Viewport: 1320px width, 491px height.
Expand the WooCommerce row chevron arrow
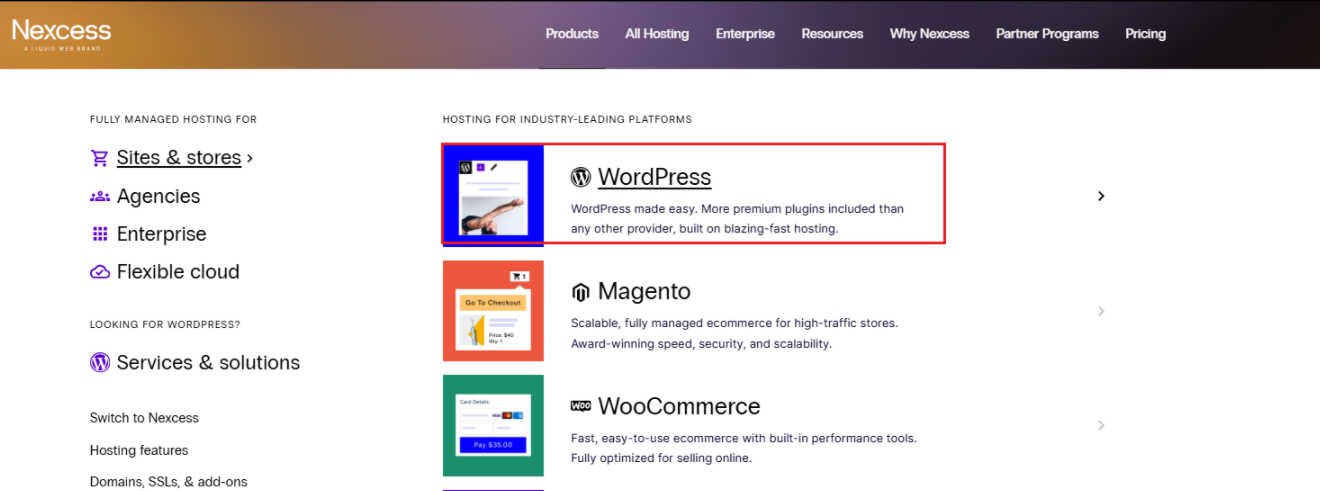point(1101,425)
